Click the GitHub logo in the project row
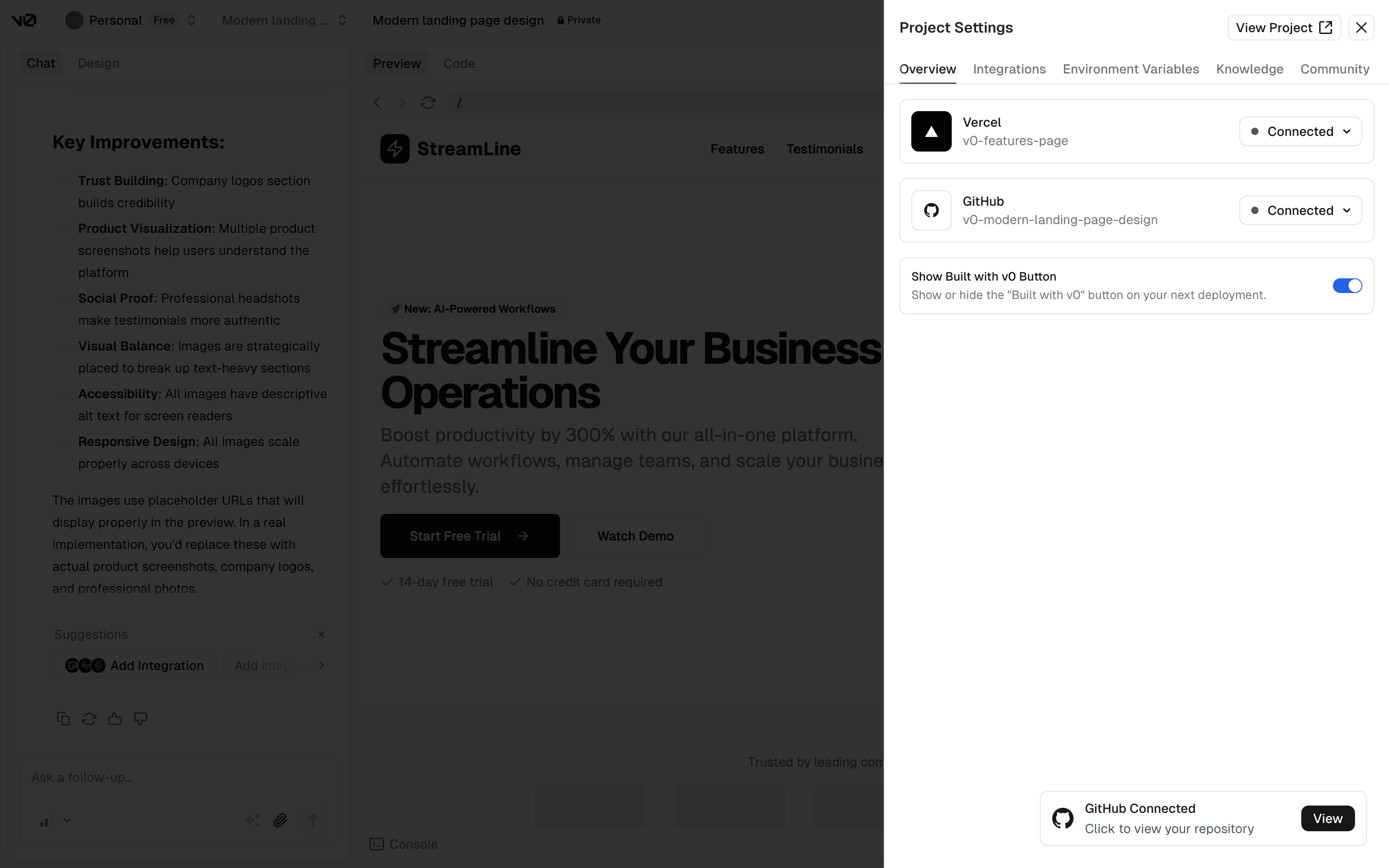 tap(931, 210)
